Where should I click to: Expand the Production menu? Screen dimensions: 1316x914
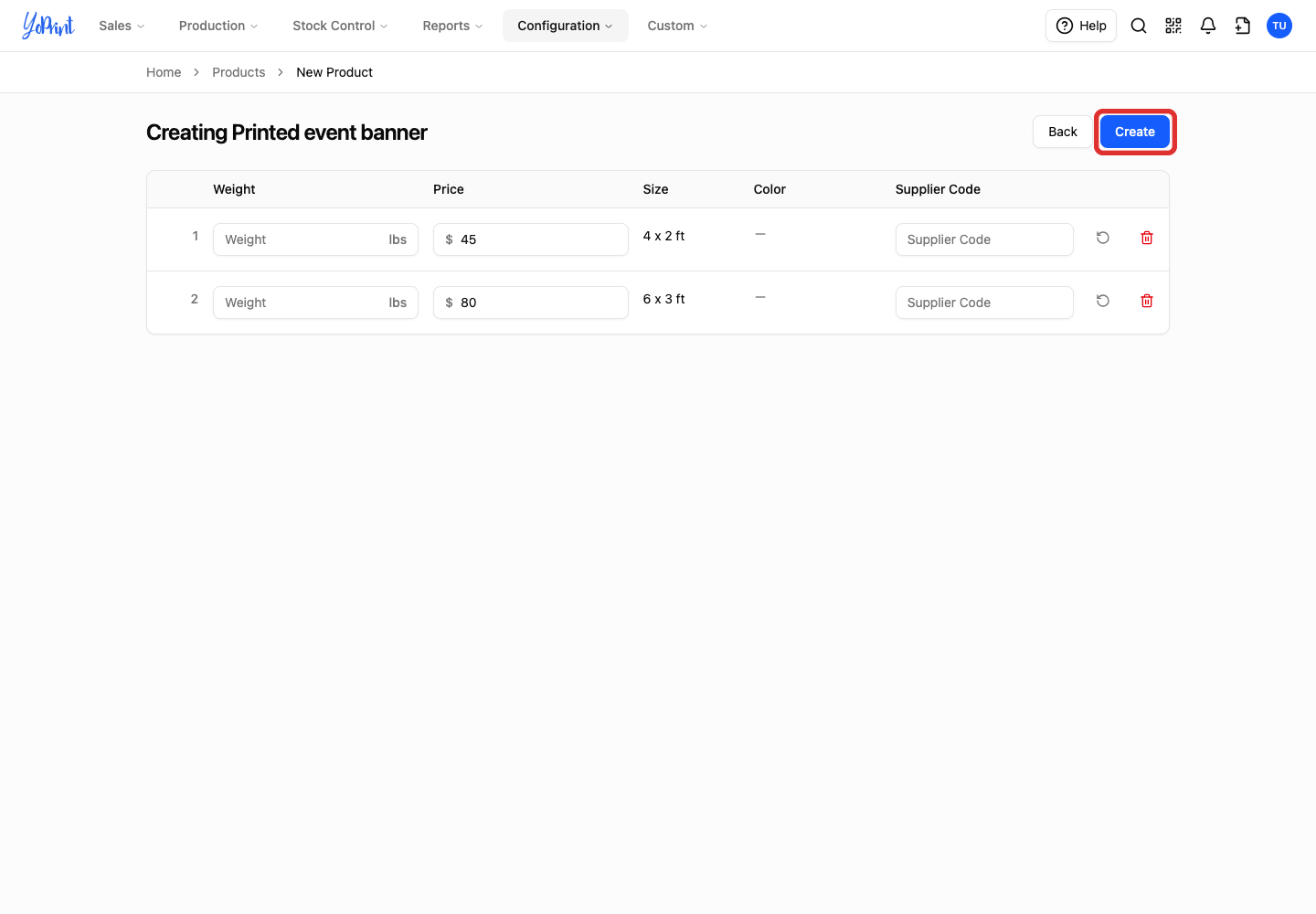[x=218, y=26]
